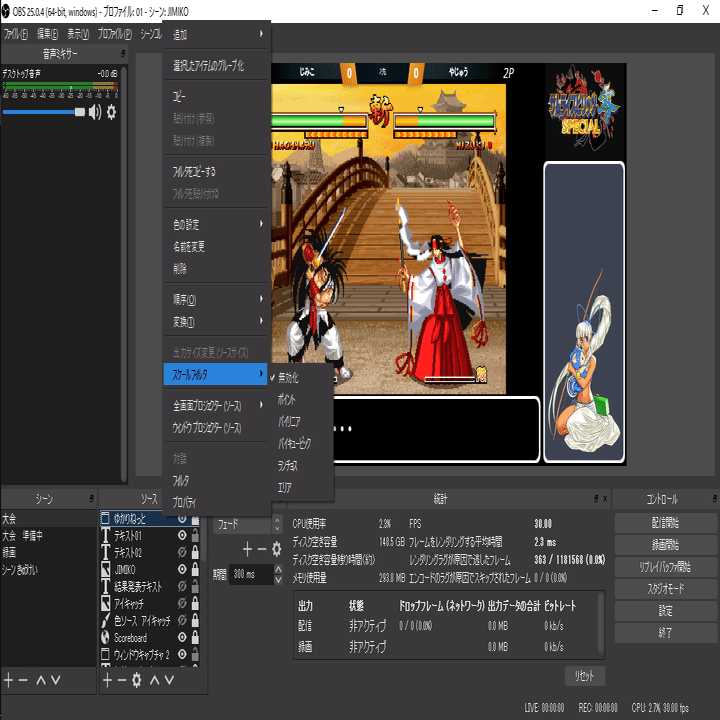
Task: Lock the テキスト01 source
Action: 195,535
